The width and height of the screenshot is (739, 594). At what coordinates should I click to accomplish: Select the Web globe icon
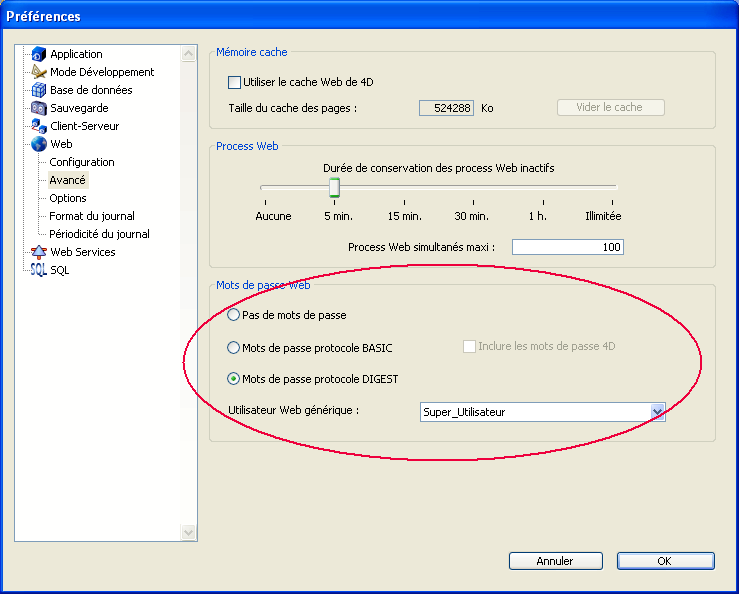click(39, 144)
